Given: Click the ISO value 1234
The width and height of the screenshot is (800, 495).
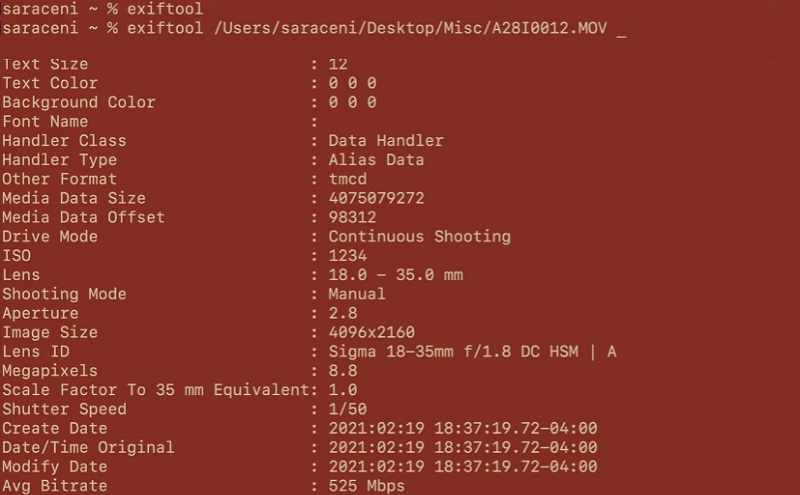Looking at the screenshot, I should (347, 256).
